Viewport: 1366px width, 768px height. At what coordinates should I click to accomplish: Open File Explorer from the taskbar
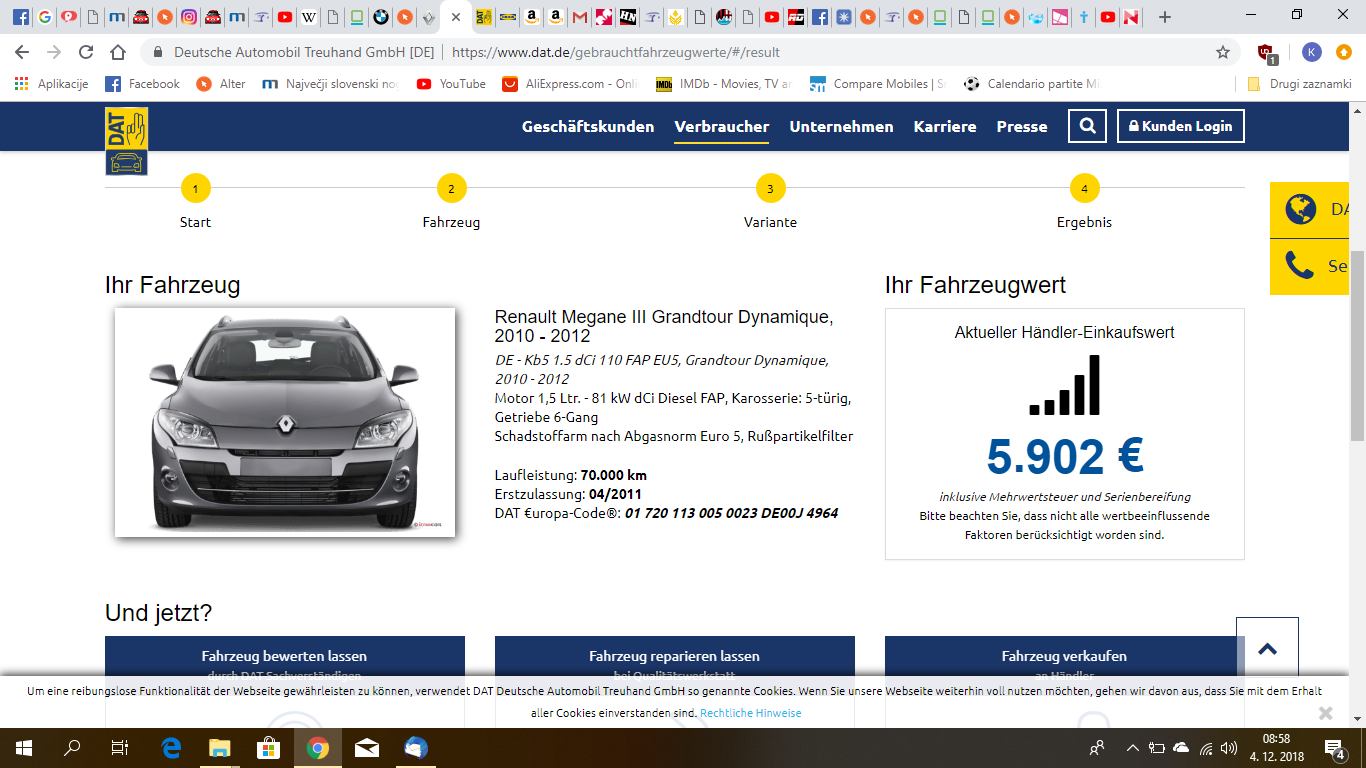click(219, 748)
